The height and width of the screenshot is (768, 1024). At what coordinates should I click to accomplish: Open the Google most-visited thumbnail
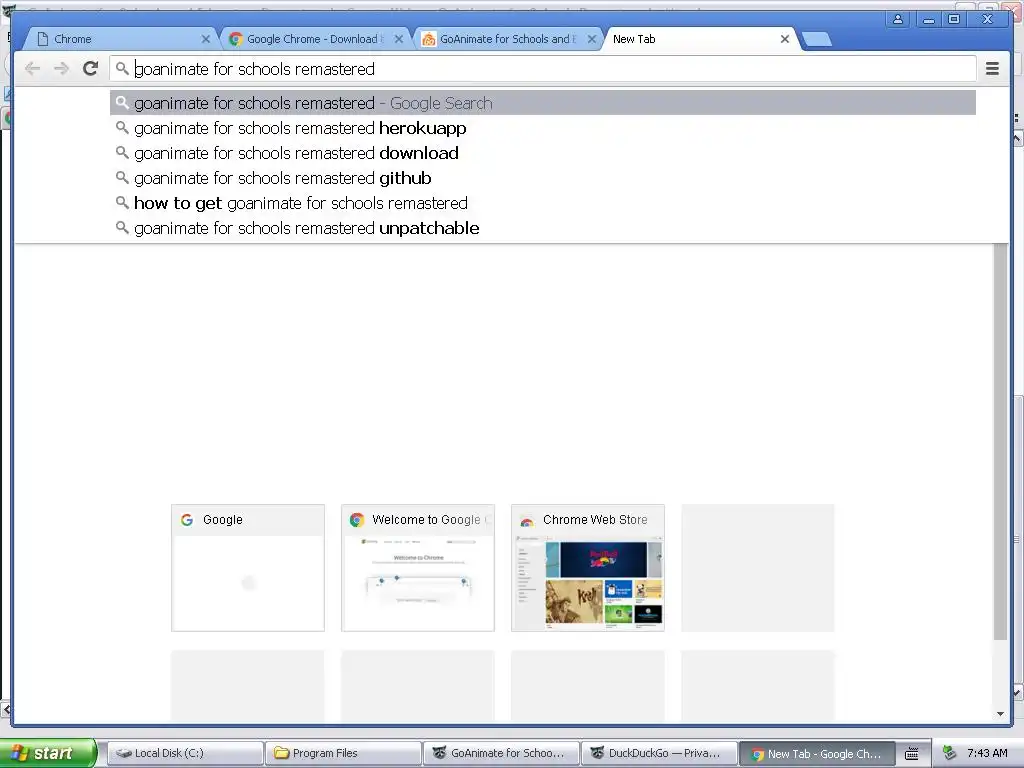(248, 568)
